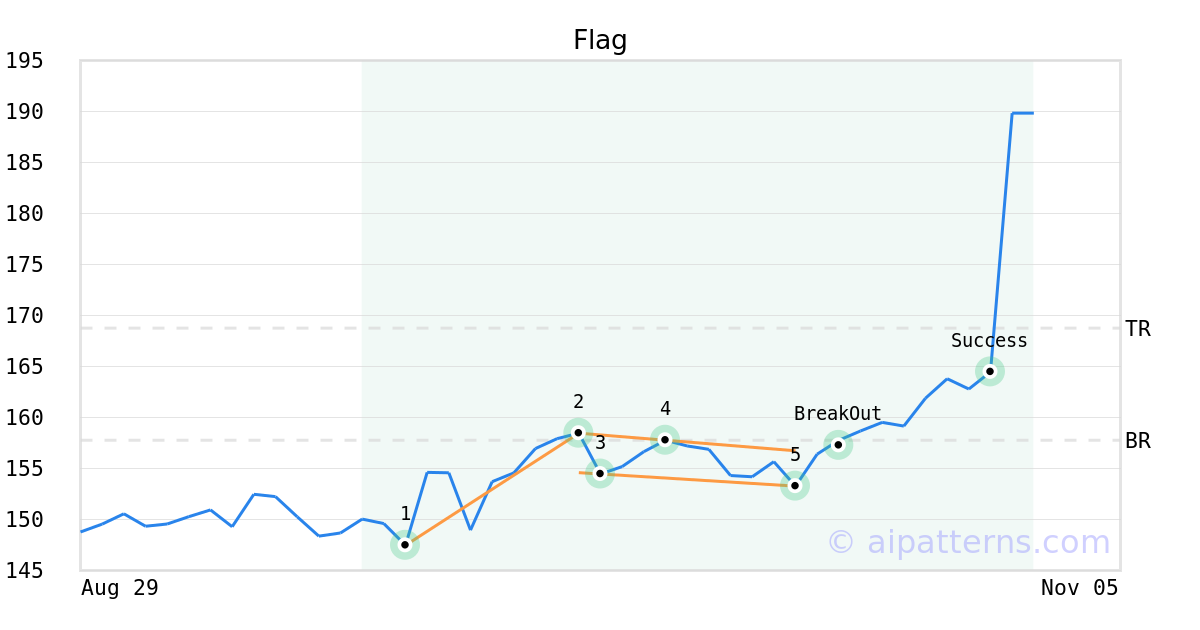Select the point 2 marker at flagpole top
The image size is (1200, 630).
pos(578,432)
